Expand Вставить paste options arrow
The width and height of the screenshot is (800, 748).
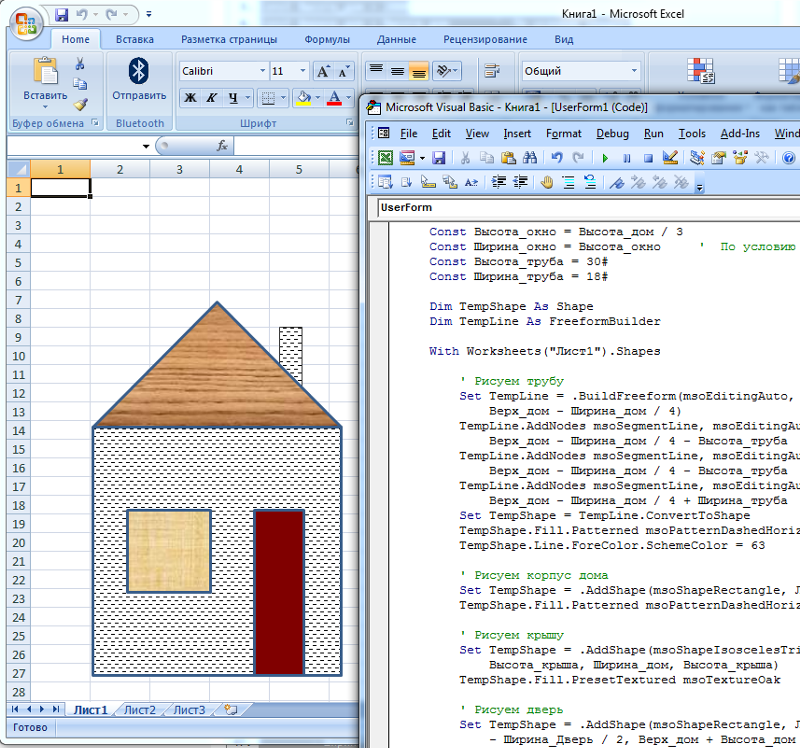pos(45,107)
